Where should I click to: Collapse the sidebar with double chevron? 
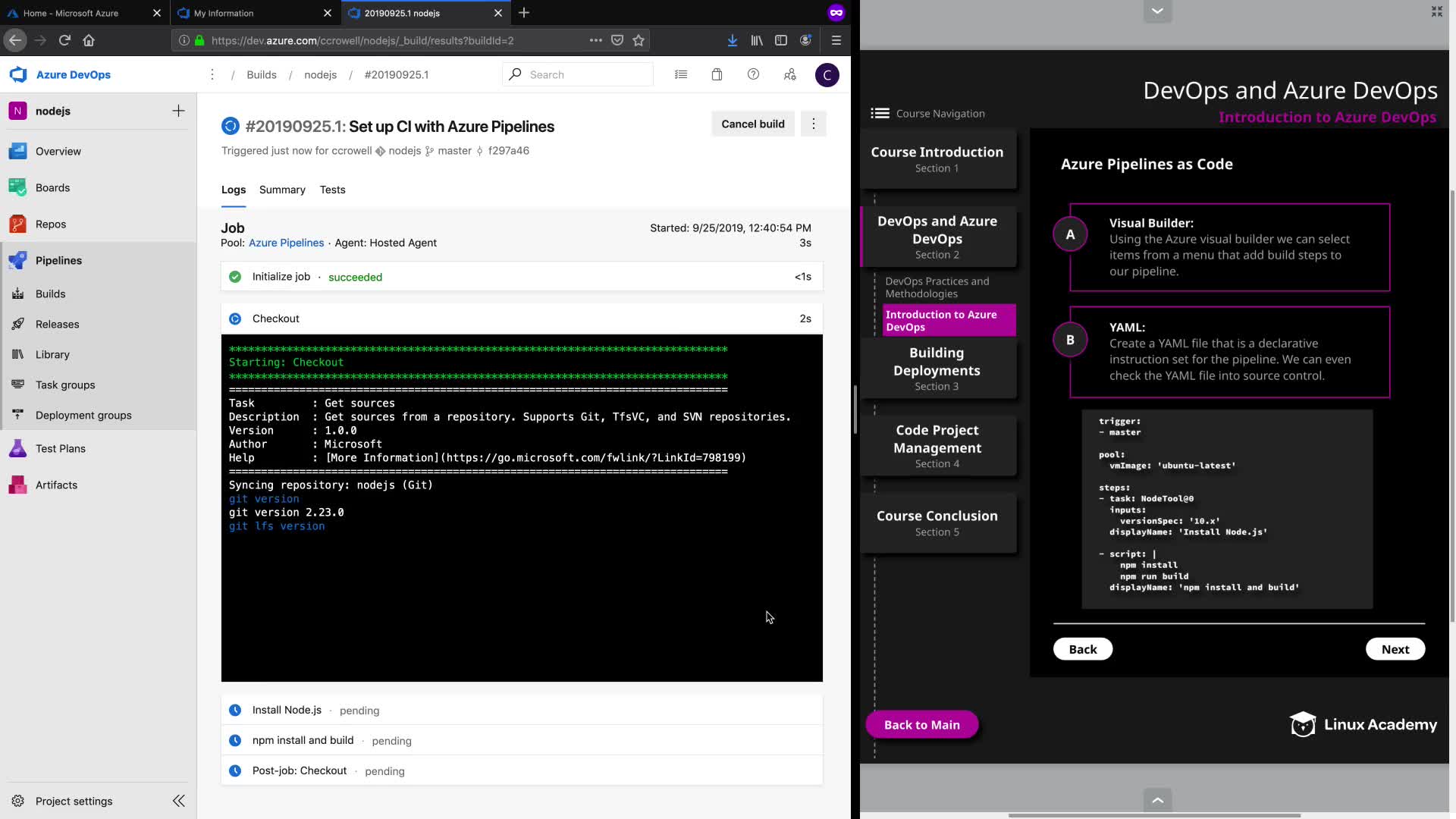coord(179,801)
